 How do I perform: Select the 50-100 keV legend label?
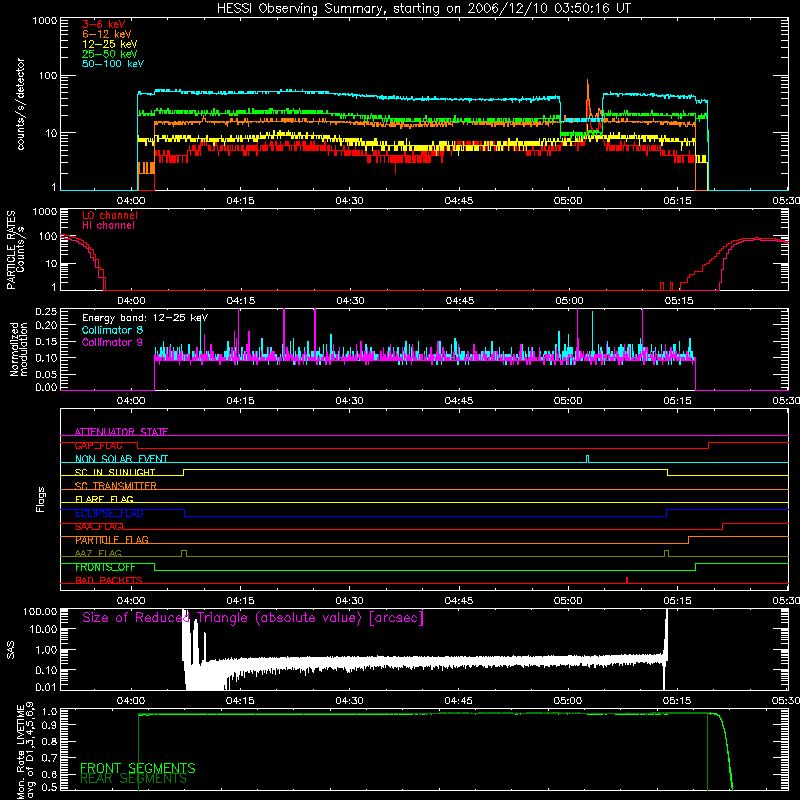pyautogui.click(x=113, y=64)
